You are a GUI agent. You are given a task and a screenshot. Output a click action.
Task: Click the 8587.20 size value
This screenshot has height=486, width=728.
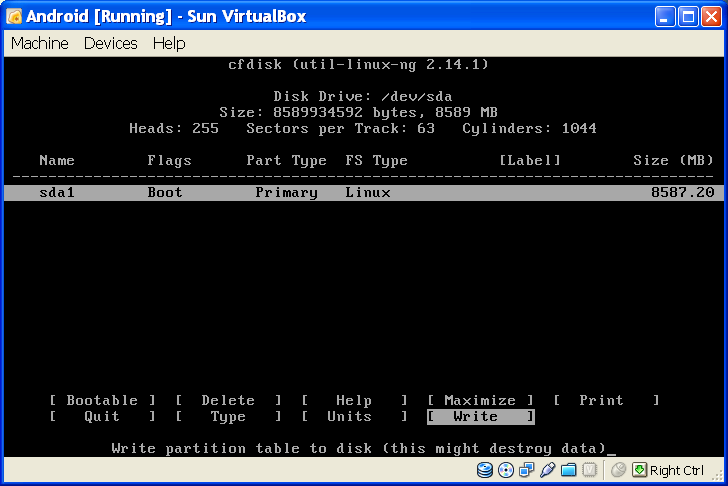pos(682,192)
